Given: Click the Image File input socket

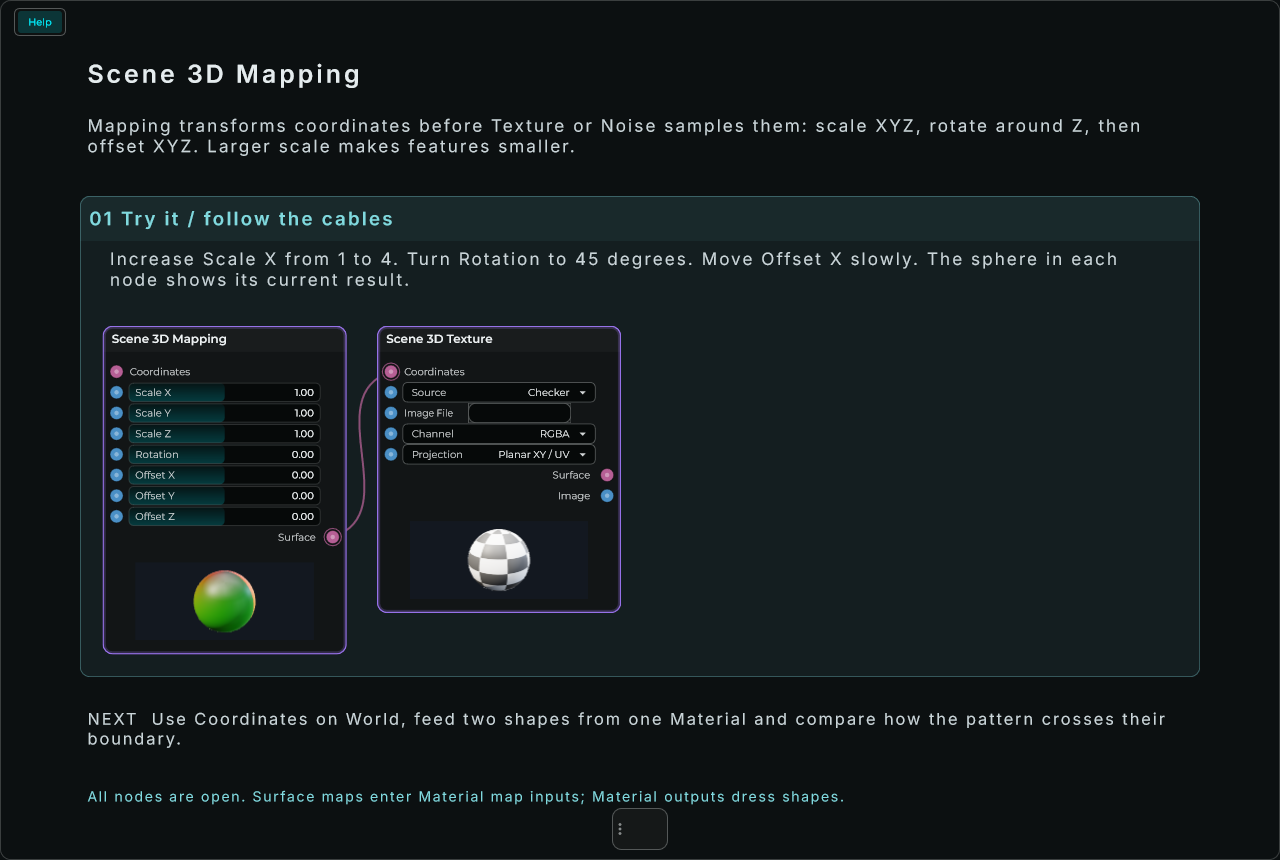Looking at the screenshot, I should pyautogui.click(x=391, y=413).
